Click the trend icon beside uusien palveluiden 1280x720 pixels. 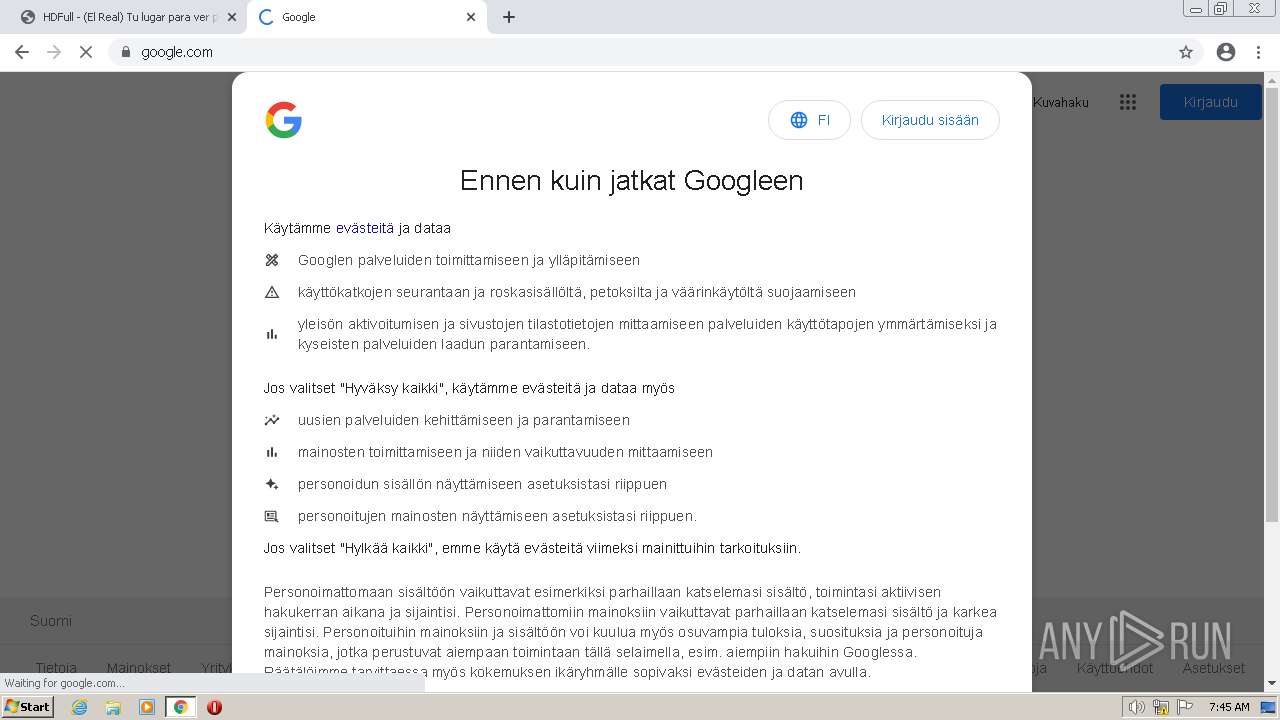[x=272, y=420]
